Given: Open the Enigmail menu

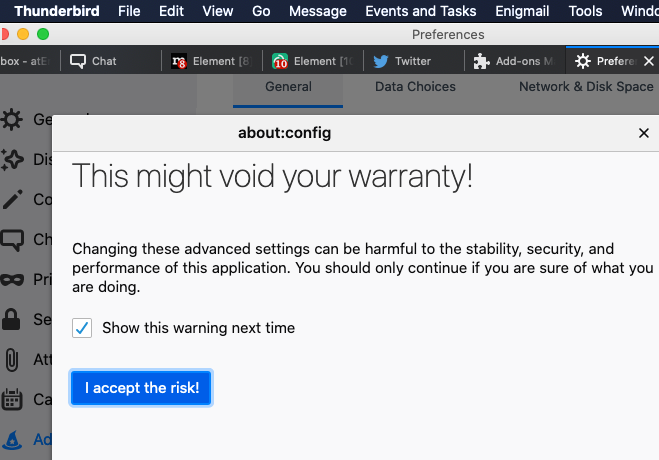Looking at the screenshot, I should 522,11.
